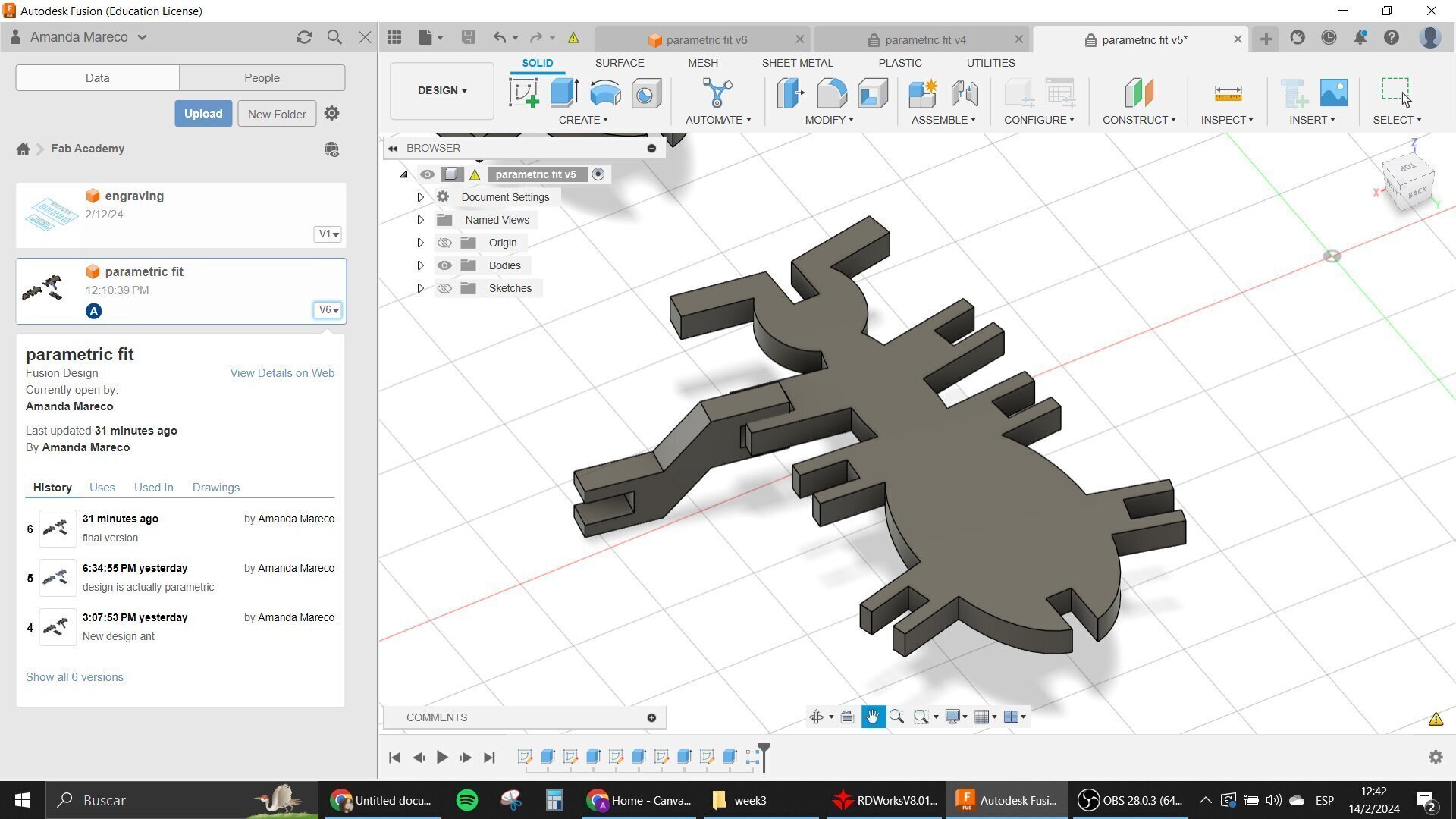1456x819 pixels.
Task: Select the Revolve tool icon
Action: tap(605, 93)
